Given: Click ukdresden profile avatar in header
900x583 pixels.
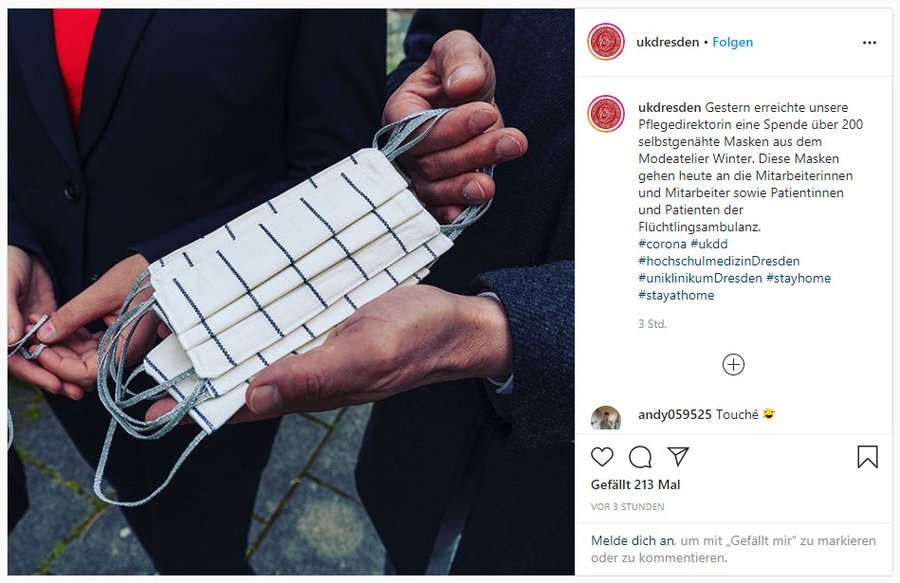Looking at the screenshot, I should pos(606,42).
